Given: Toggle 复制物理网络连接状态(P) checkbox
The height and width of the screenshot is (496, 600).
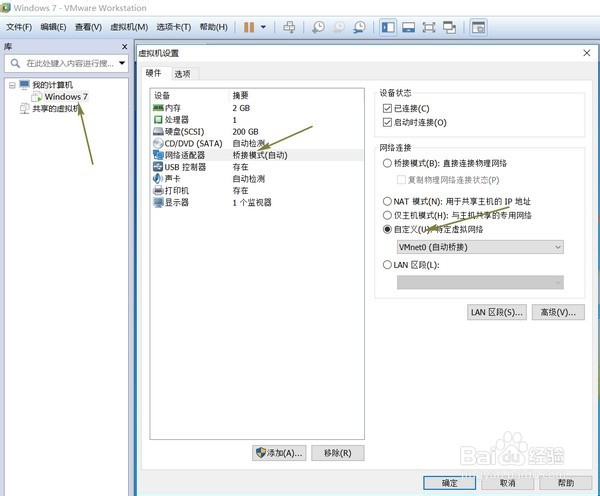Looking at the screenshot, I should (401, 179).
